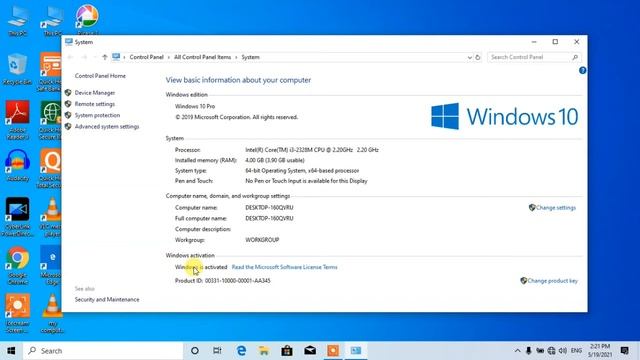The image size is (640, 360).
Task: Show hidden tray icons chevron
Action: tap(517, 351)
